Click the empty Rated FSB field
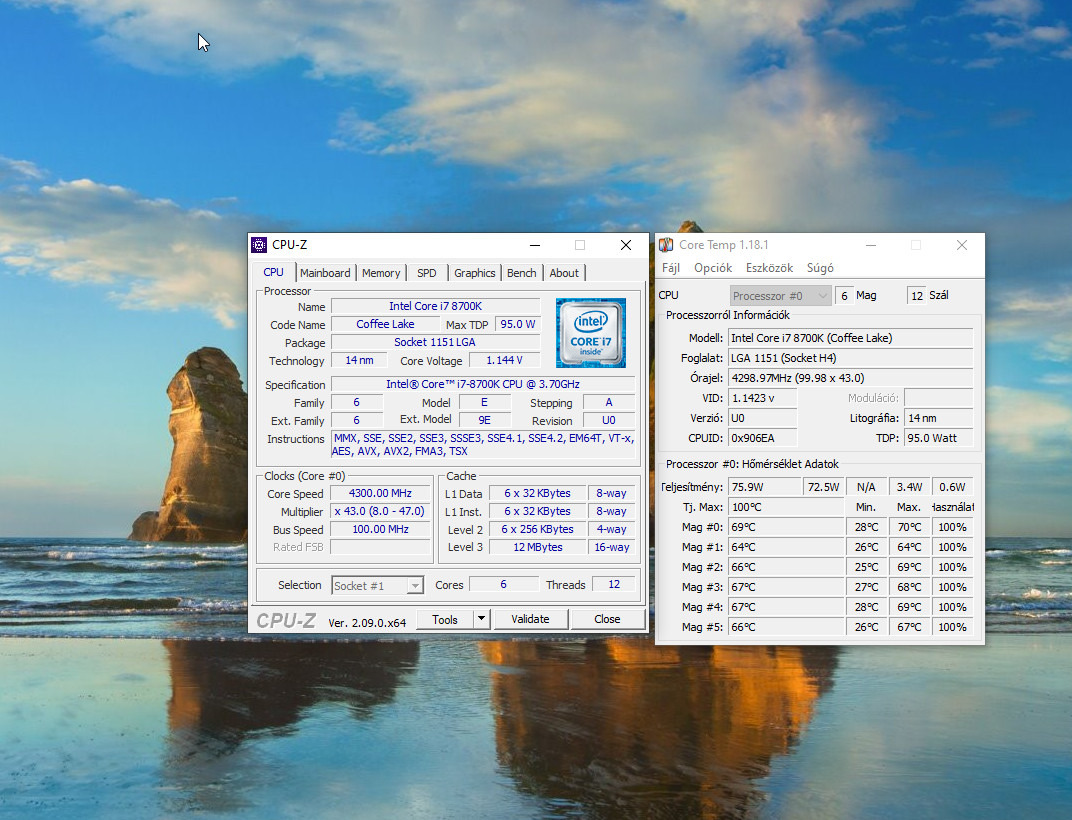Screen dimensions: 1072x820 pos(380,547)
